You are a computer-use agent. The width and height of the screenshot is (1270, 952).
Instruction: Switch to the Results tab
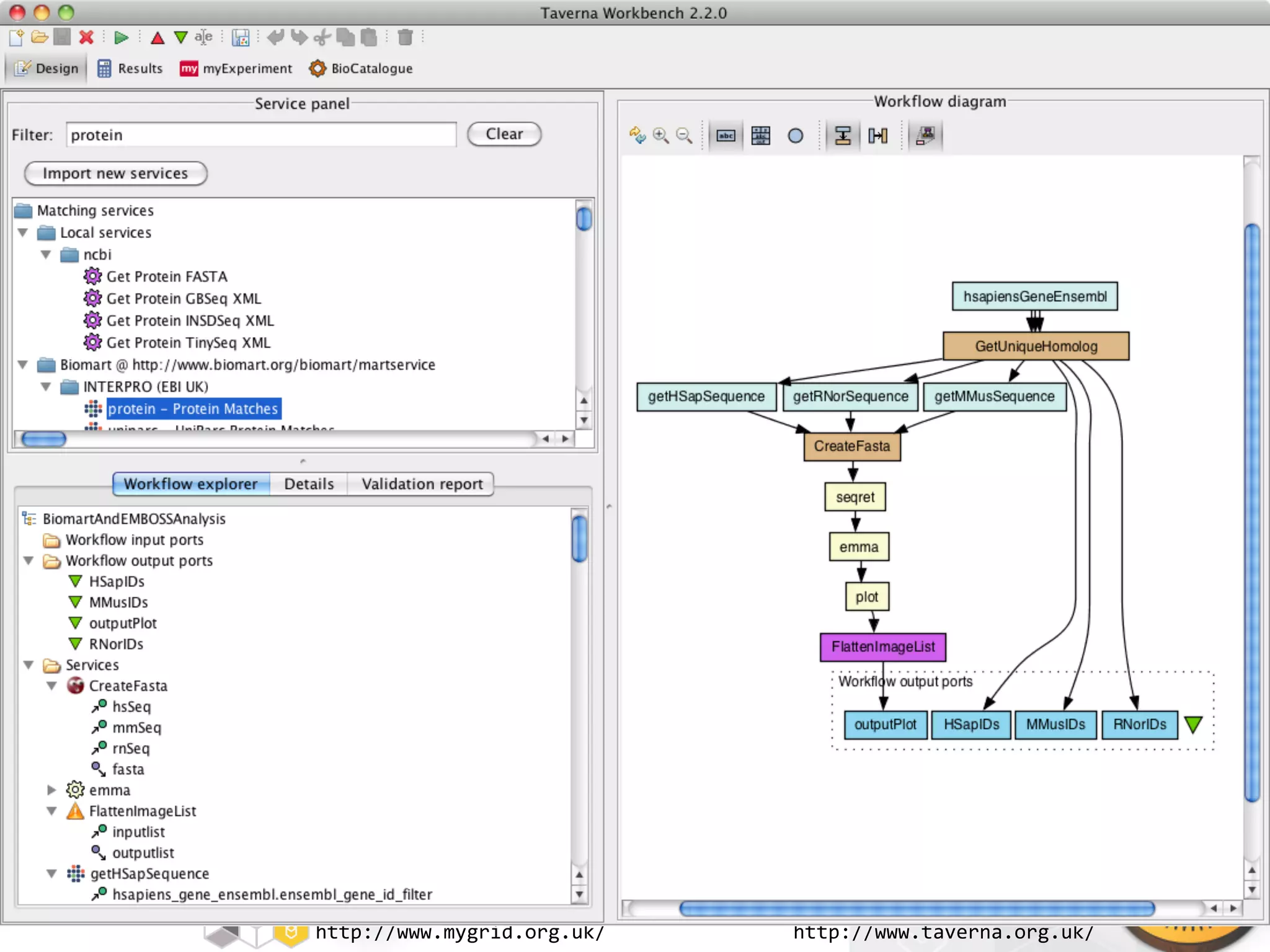(130, 68)
